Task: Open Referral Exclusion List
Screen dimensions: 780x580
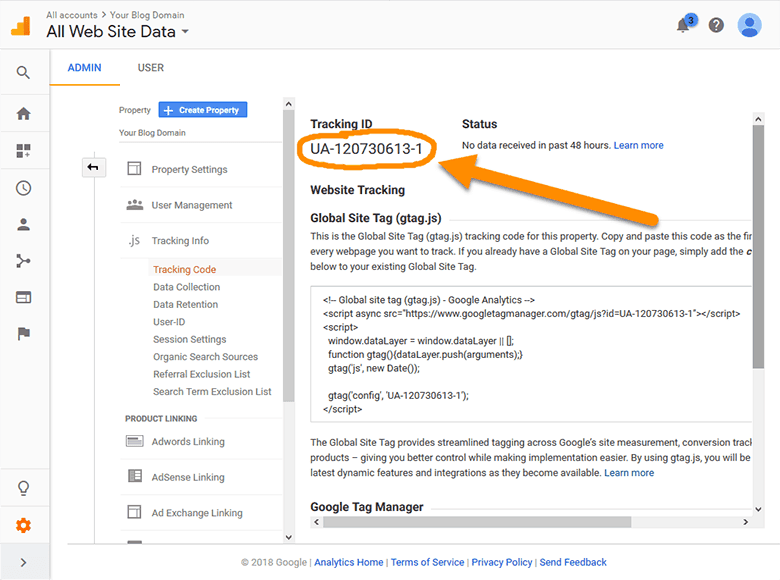Action: pyautogui.click(x=201, y=374)
